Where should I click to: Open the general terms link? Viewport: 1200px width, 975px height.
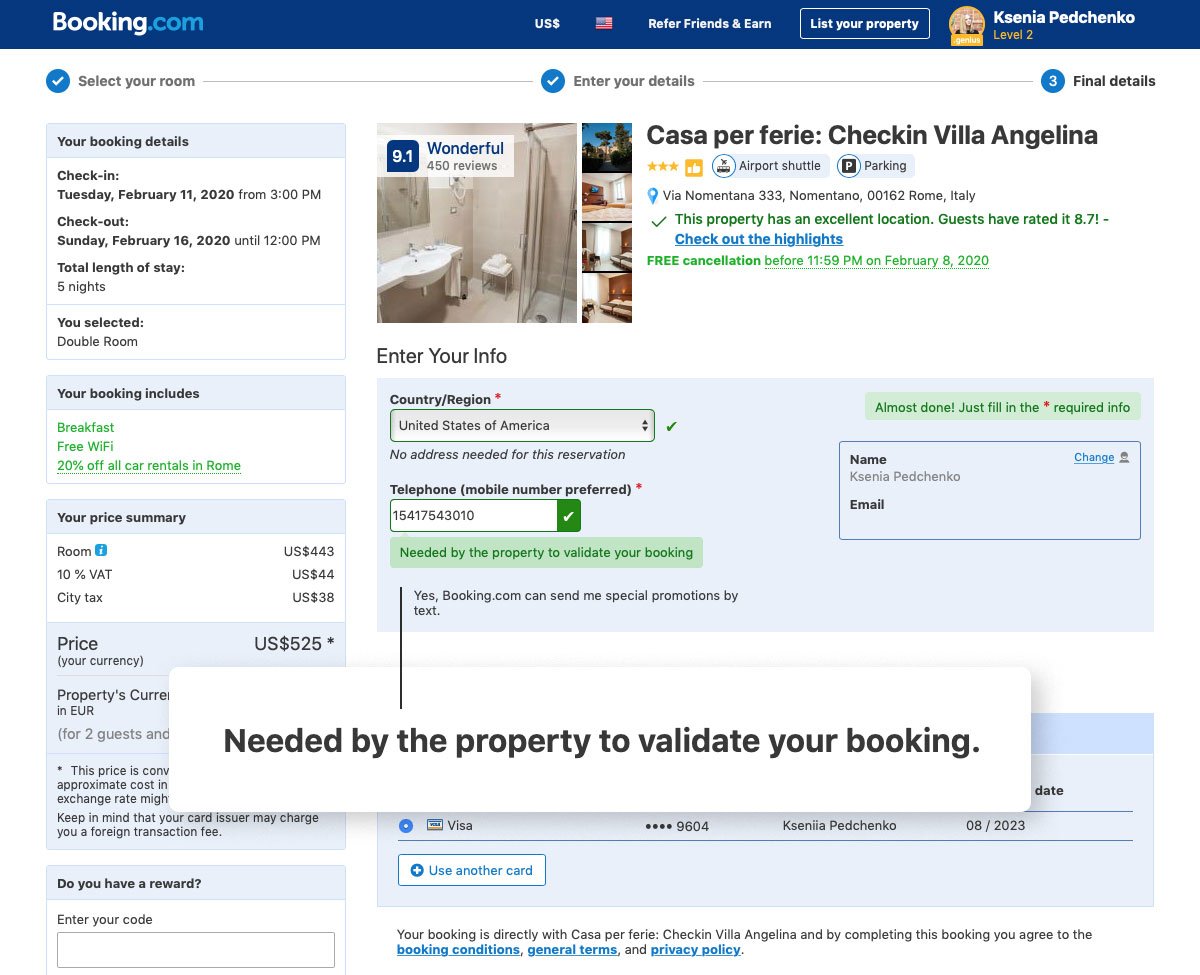pos(572,950)
